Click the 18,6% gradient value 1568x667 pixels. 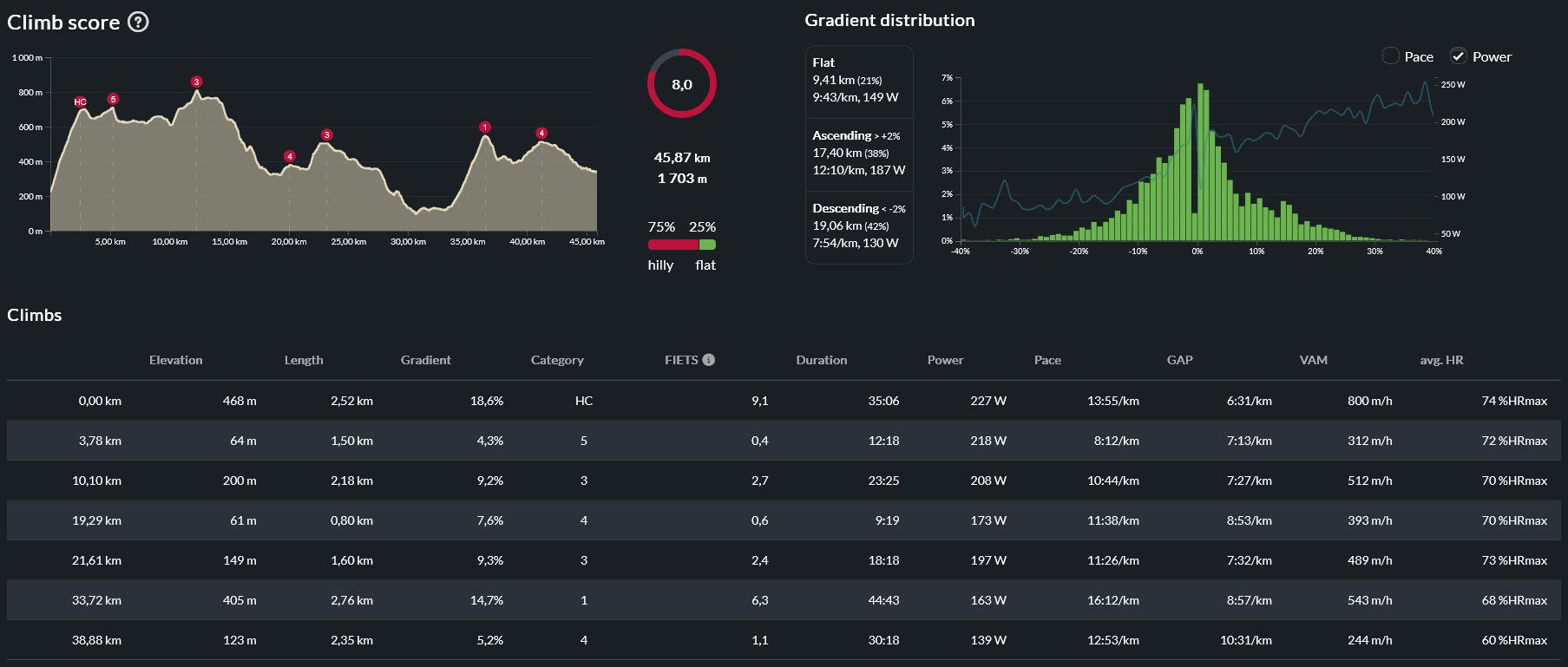click(487, 401)
